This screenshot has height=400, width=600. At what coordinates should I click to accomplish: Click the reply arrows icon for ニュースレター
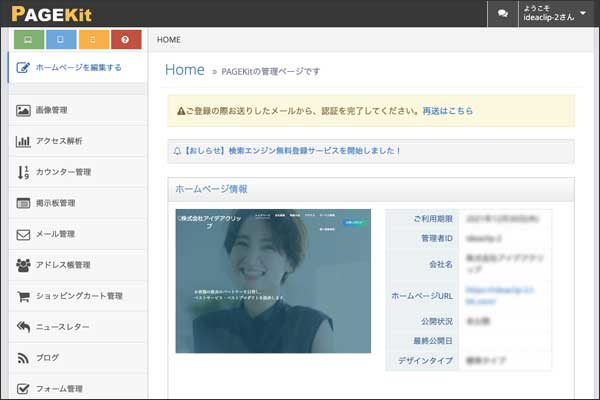point(23,327)
